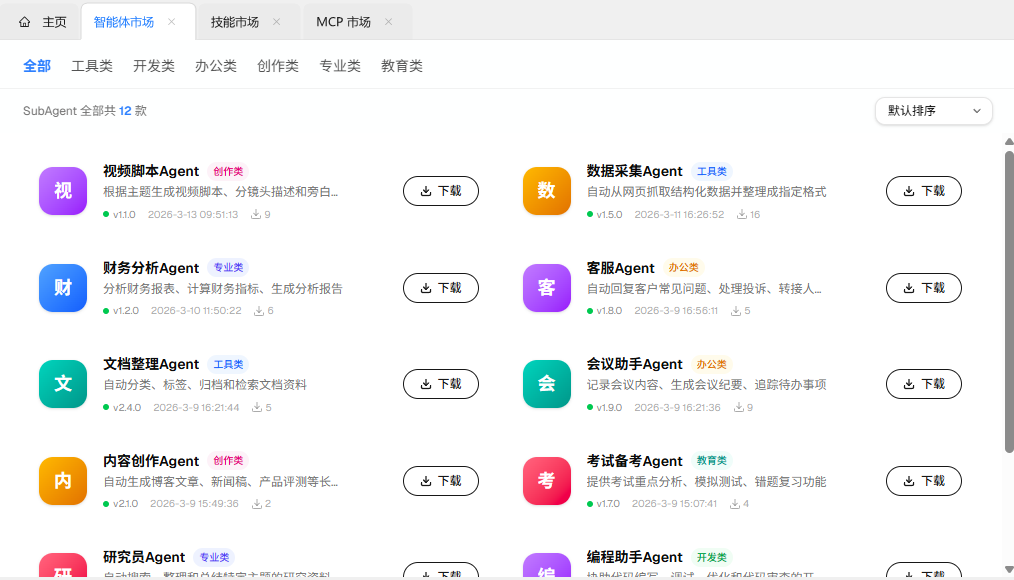Click the green 会议助手Agent icon
Image resolution: width=1014 pixels, height=580 pixels.
point(546,384)
